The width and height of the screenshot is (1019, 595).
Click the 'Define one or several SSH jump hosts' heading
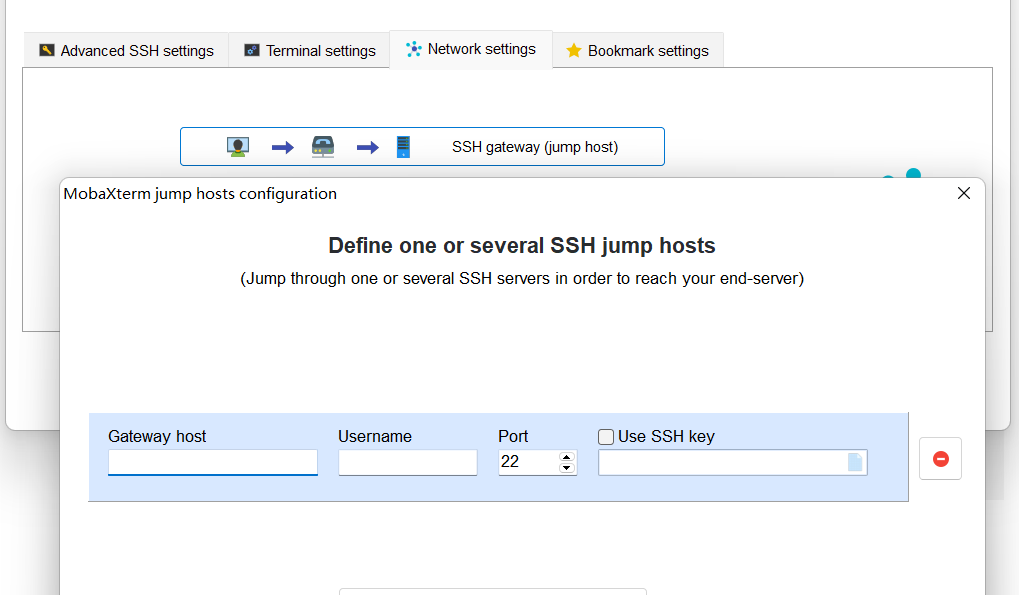(522, 246)
